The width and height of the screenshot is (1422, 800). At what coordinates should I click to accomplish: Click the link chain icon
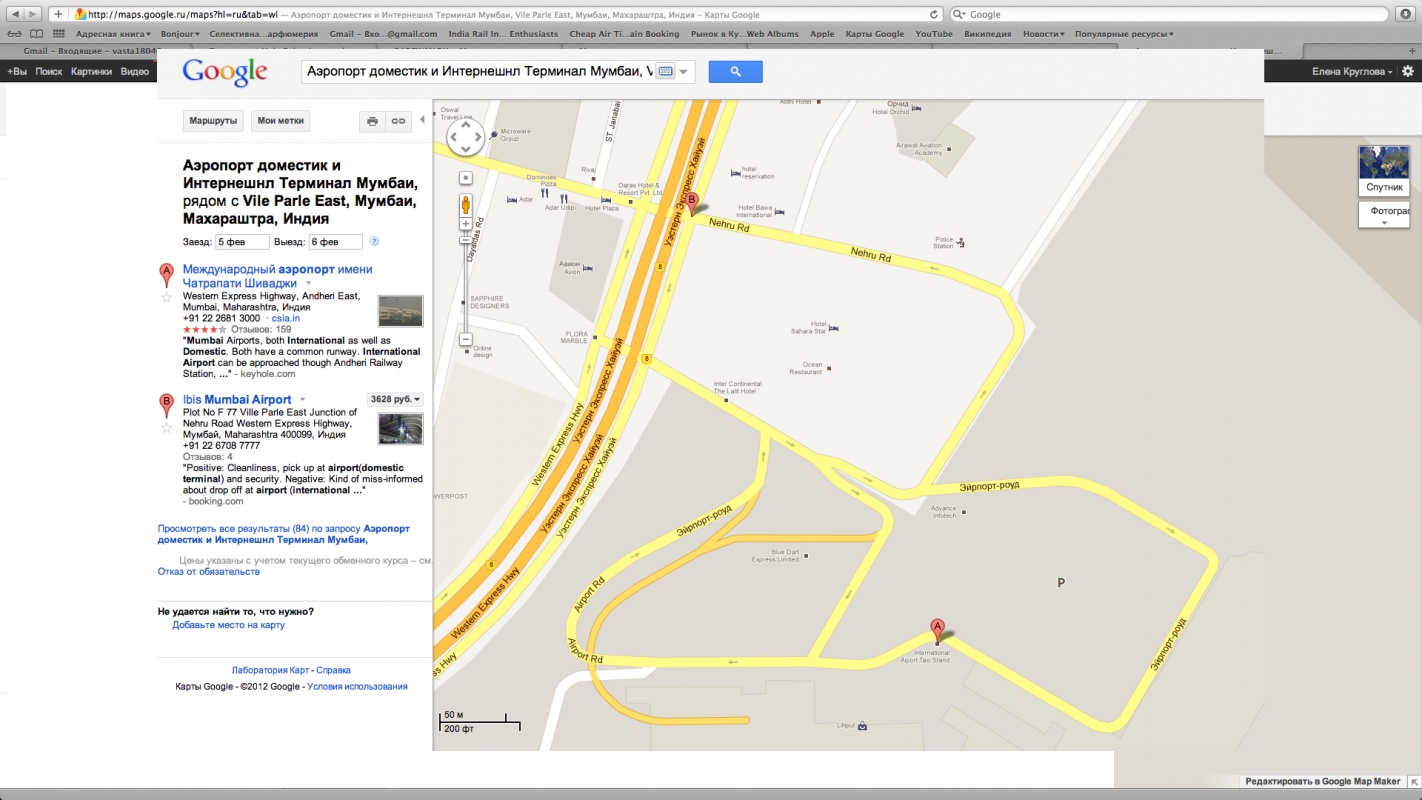point(398,121)
